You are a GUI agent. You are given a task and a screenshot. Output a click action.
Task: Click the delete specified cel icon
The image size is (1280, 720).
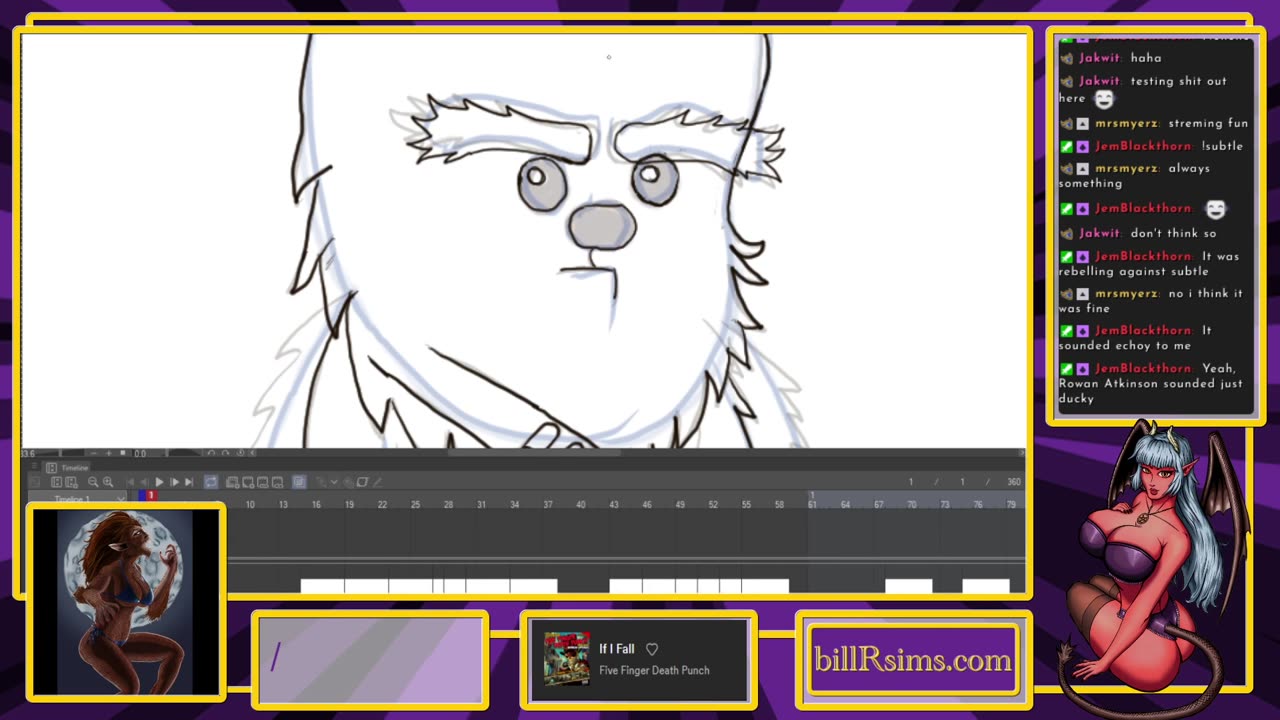click(x=277, y=482)
